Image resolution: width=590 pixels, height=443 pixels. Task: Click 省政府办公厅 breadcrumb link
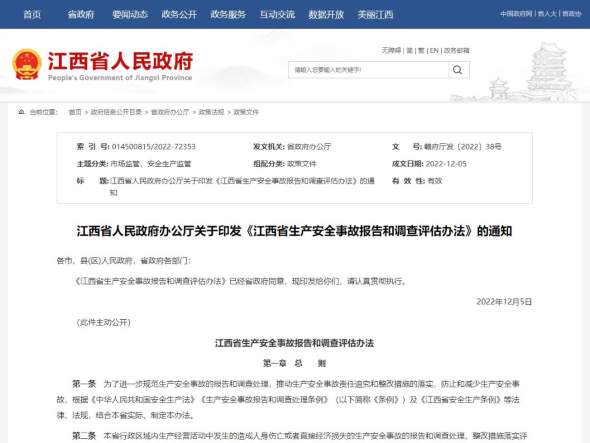coord(170,112)
